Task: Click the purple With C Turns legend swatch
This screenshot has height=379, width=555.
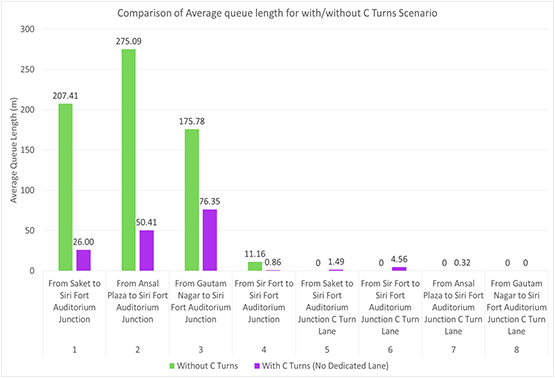Action: pos(257,366)
